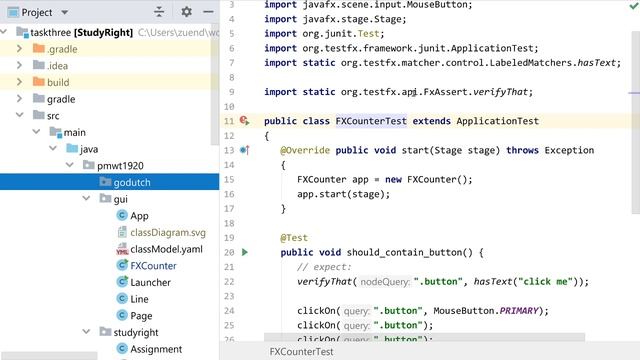Select the godutch package
The image size is (640, 360).
(109, 182)
